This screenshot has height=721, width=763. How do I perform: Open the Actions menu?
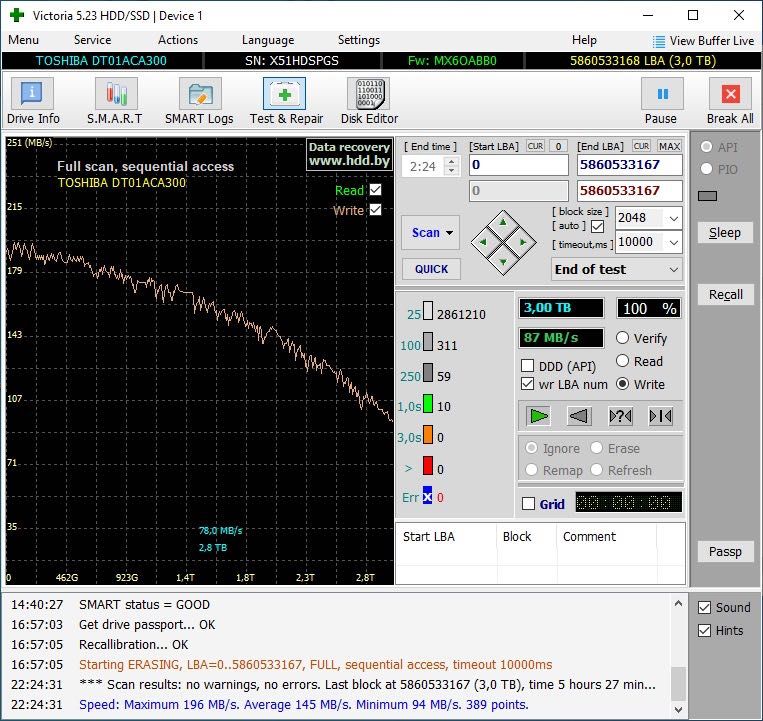pos(178,40)
